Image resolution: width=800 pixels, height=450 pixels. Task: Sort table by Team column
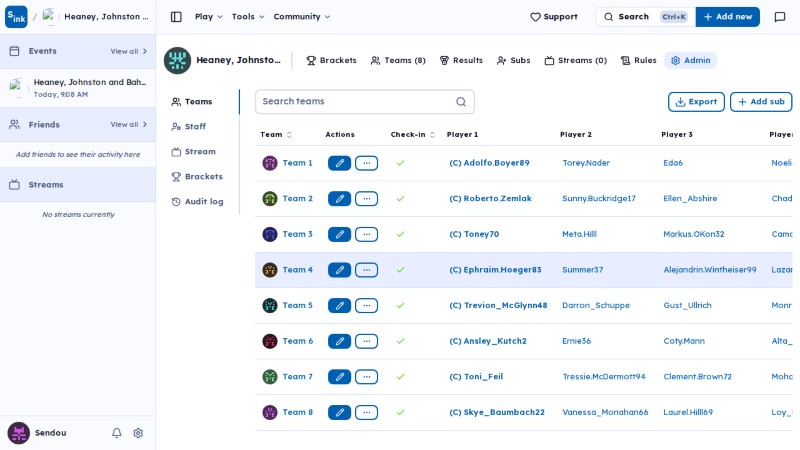[276, 135]
